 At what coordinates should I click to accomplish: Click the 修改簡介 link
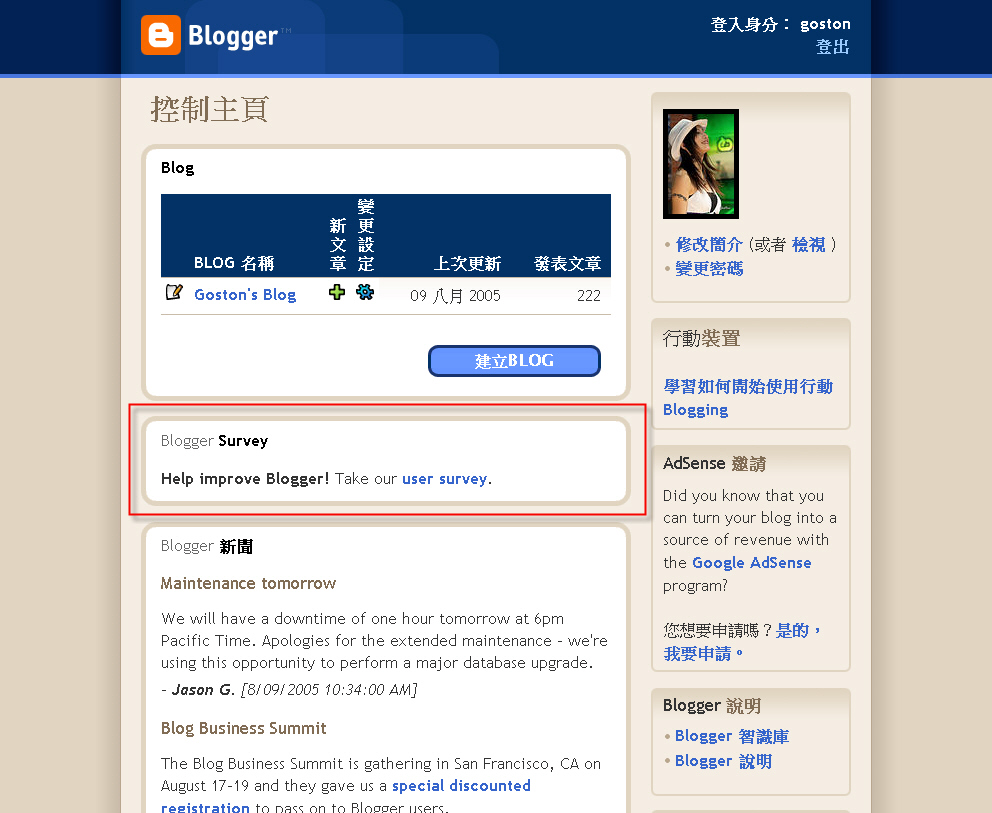pos(709,244)
